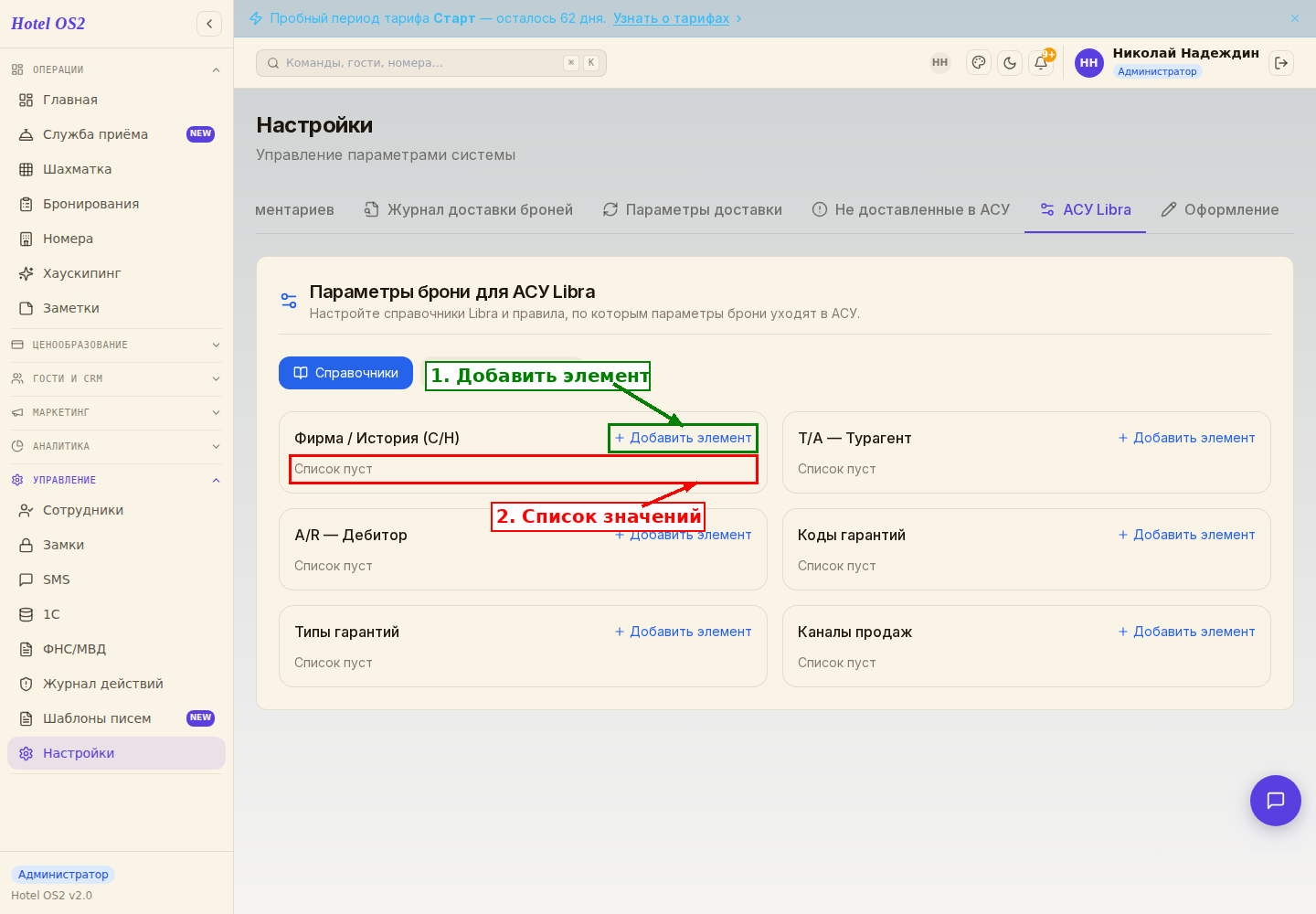
Task: Open the chat support bubble button
Action: tap(1276, 801)
